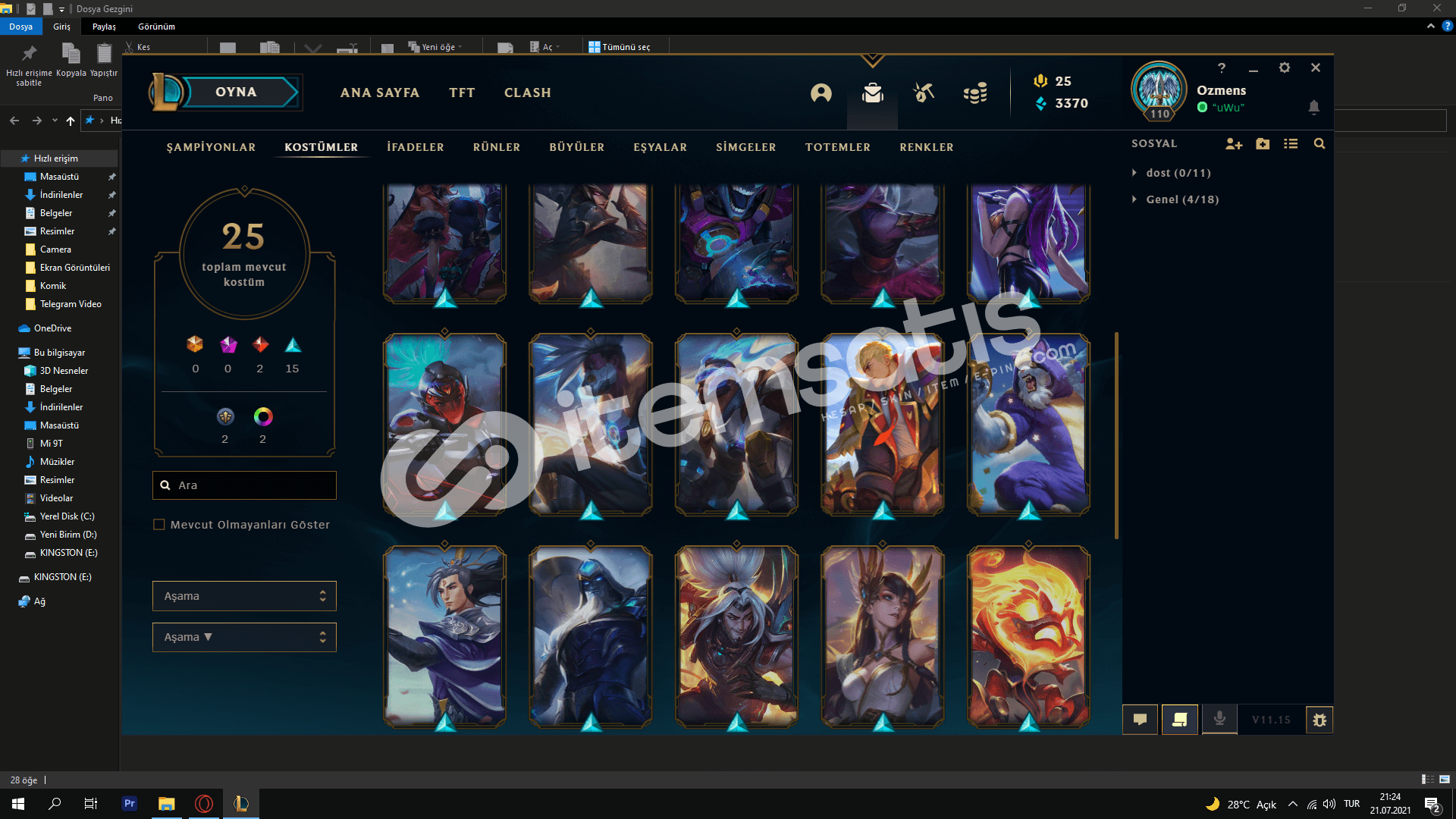Click the legacy skins badge icon

(x=225, y=416)
